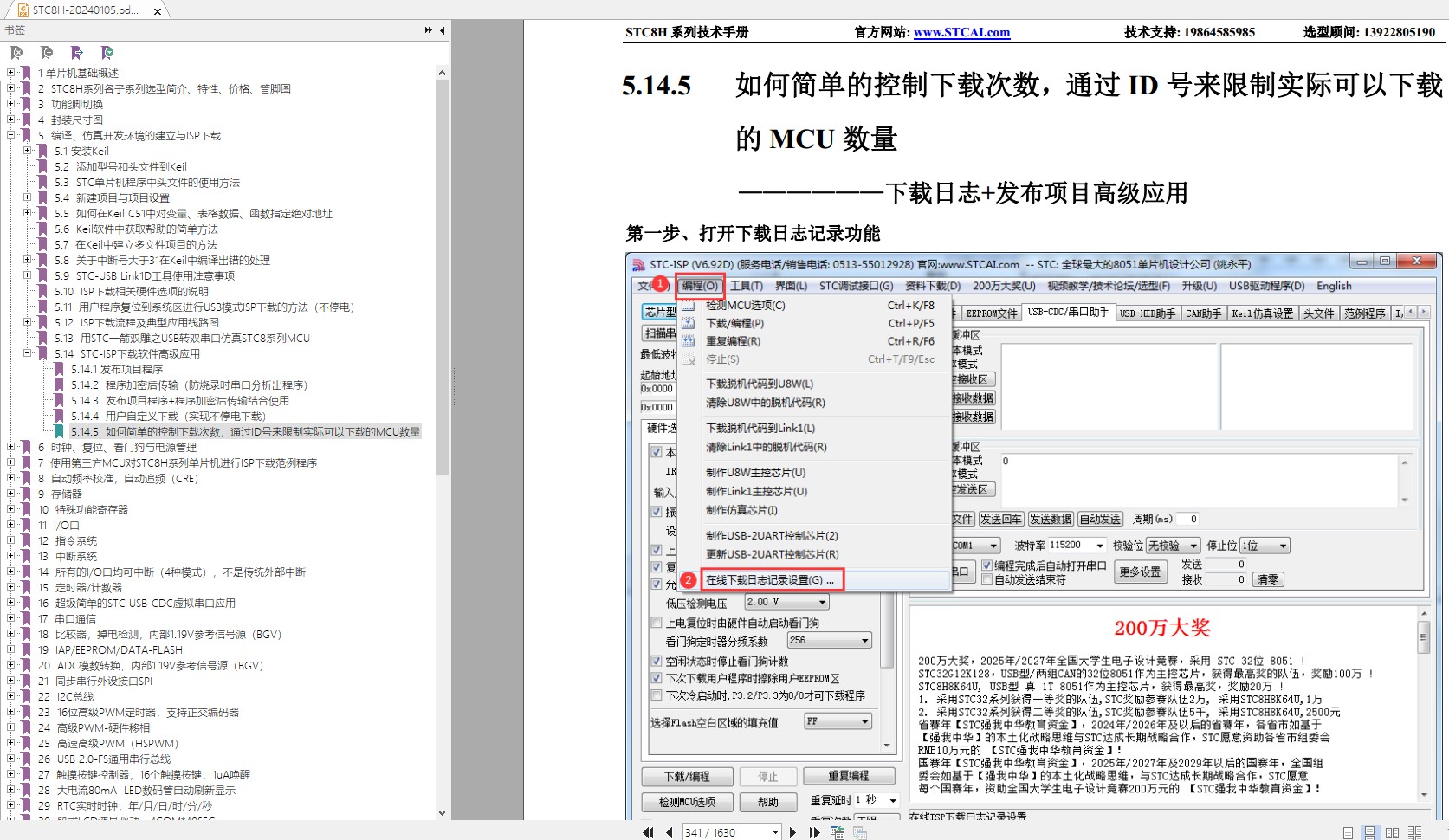This screenshot has height=840, width=1449.
Task: Click the bookmark icon with blue arrow
Action: [x=77, y=53]
